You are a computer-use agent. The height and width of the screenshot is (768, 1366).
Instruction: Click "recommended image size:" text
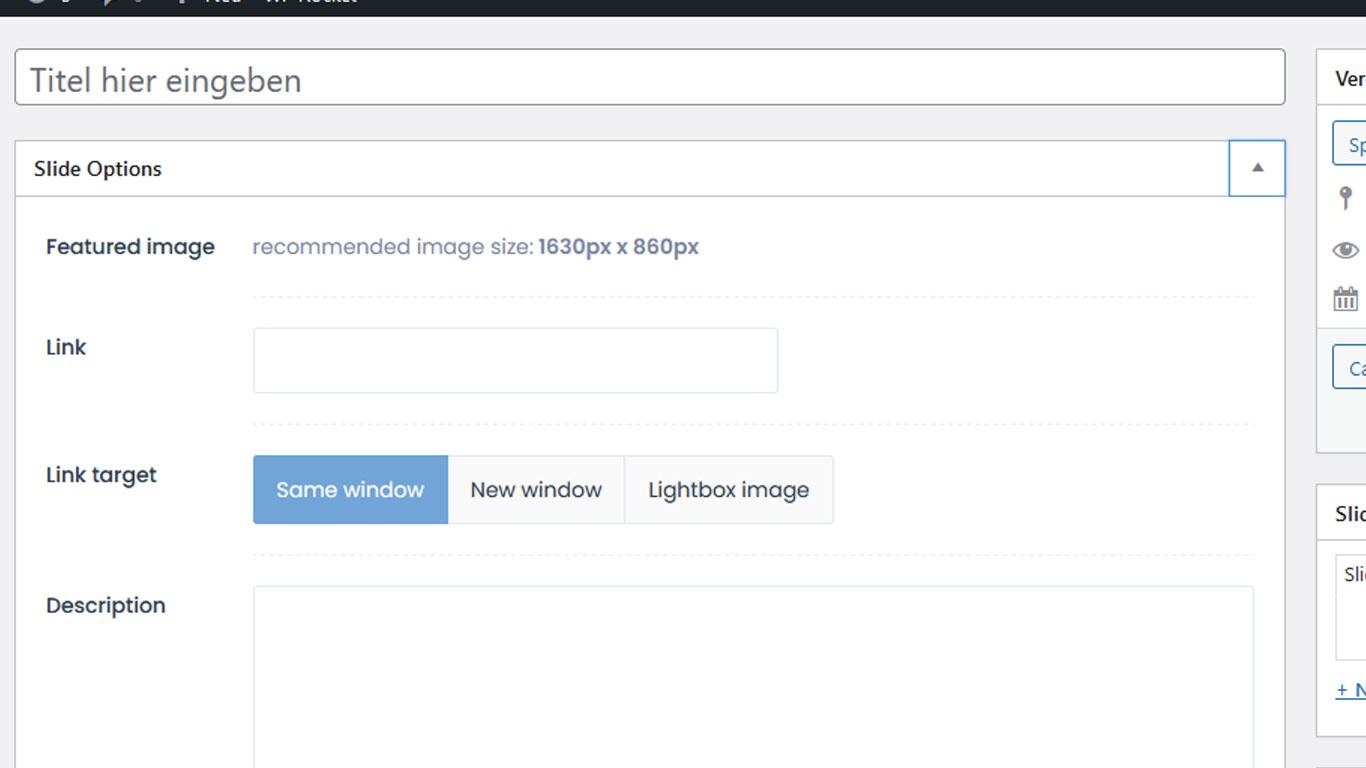393,247
